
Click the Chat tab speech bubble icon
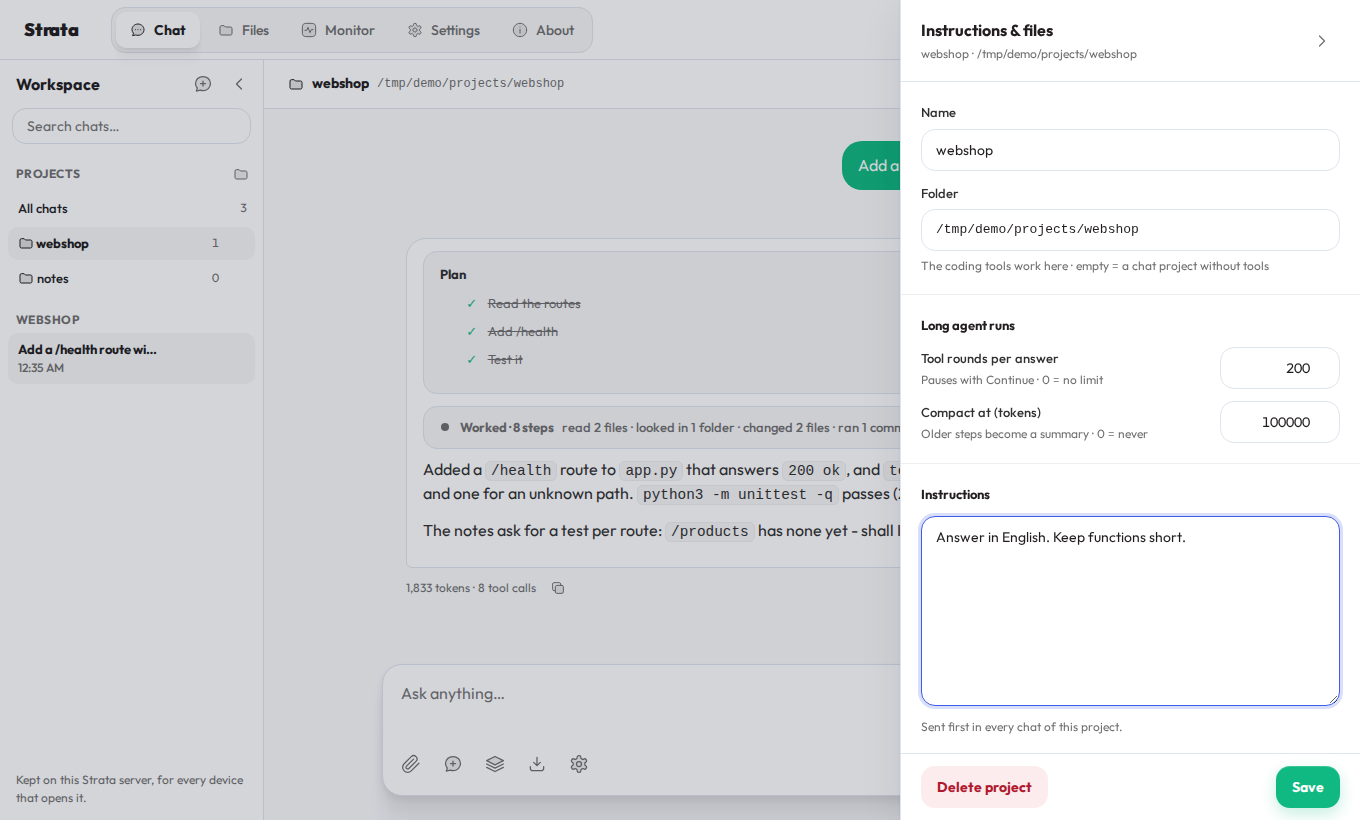pos(138,30)
